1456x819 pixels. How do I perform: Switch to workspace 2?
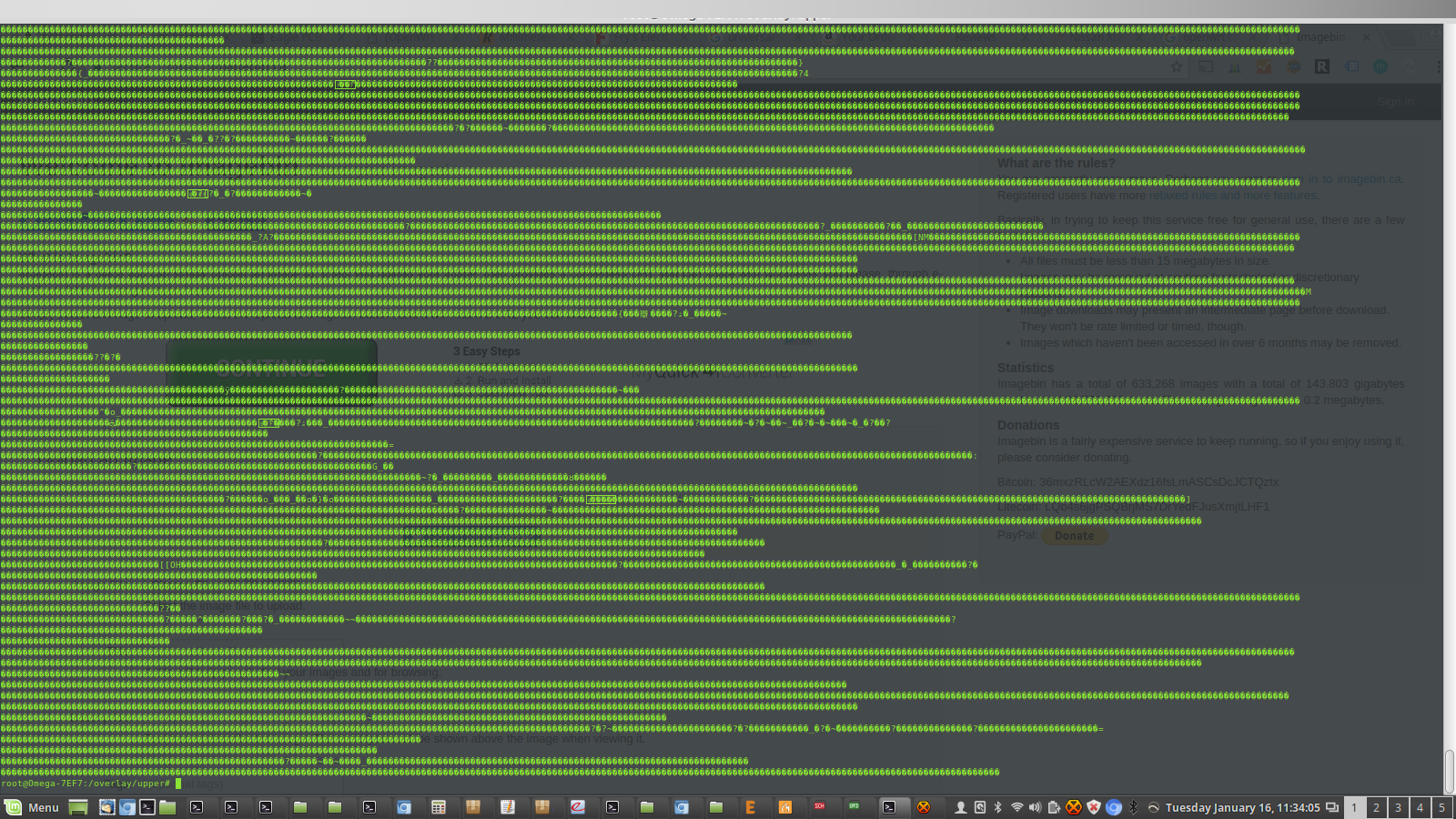(x=1376, y=807)
